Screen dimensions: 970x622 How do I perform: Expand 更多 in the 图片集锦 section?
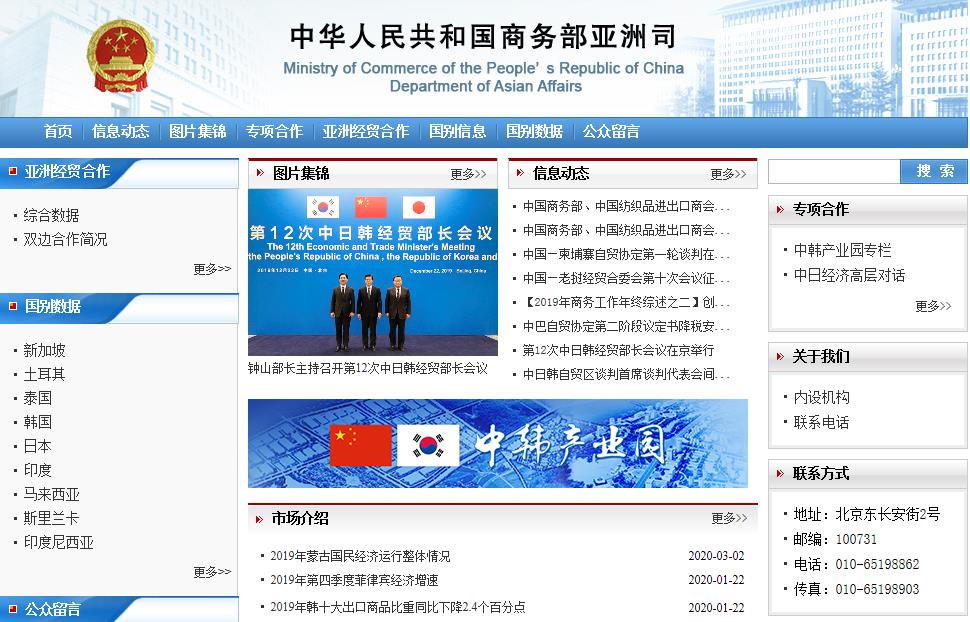point(468,174)
